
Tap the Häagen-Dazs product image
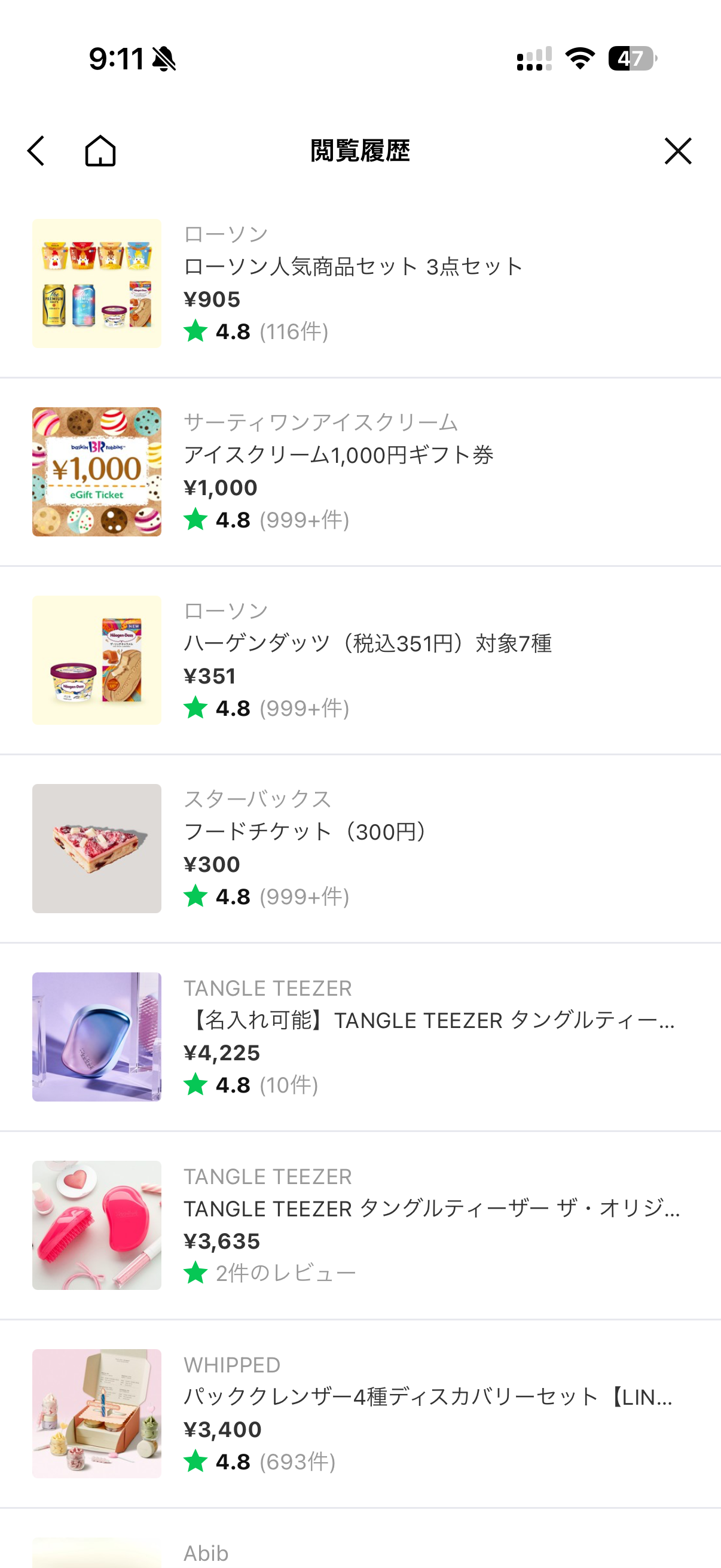pyautogui.click(x=97, y=660)
